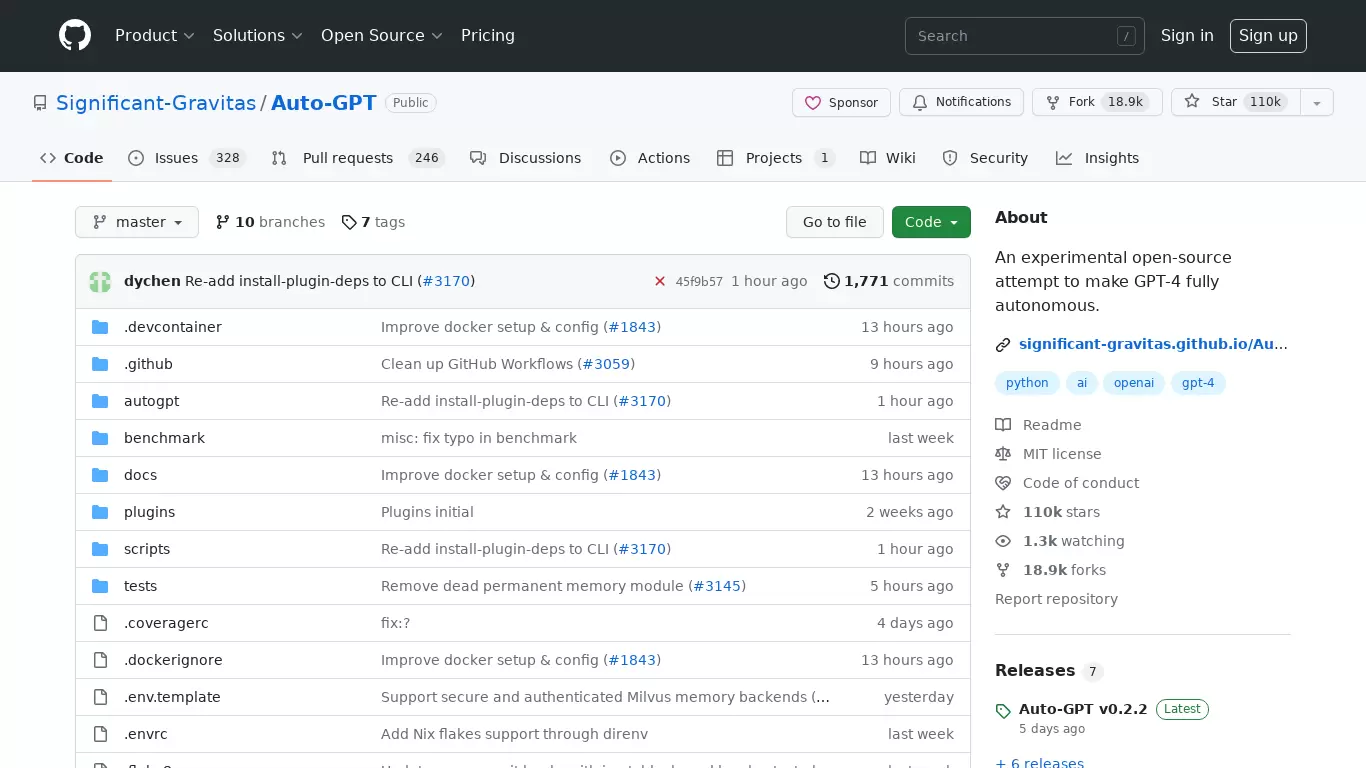Click the GitHub Octocat logo
This screenshot has width=1366, height=768.
click(x=75, y=35)
